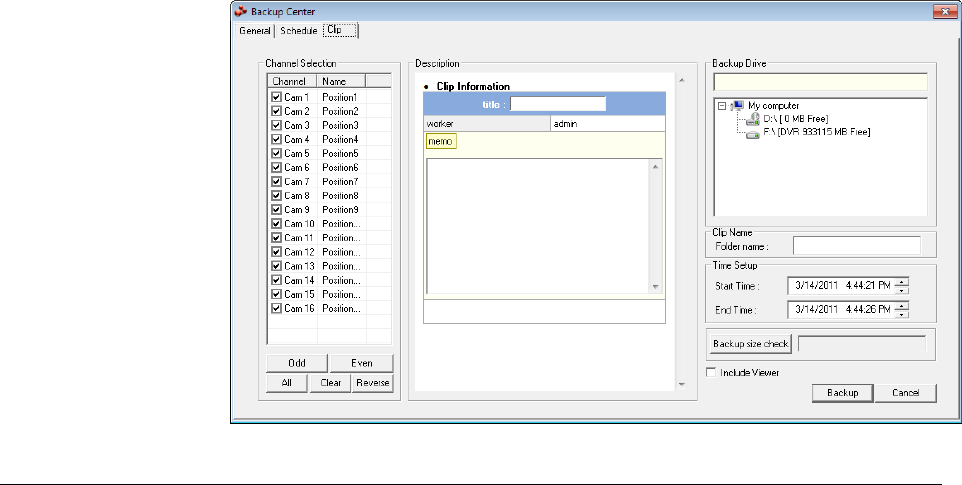
Task: Click the Folder name input field
Action: pyautogui.click(x=856, y=245)
